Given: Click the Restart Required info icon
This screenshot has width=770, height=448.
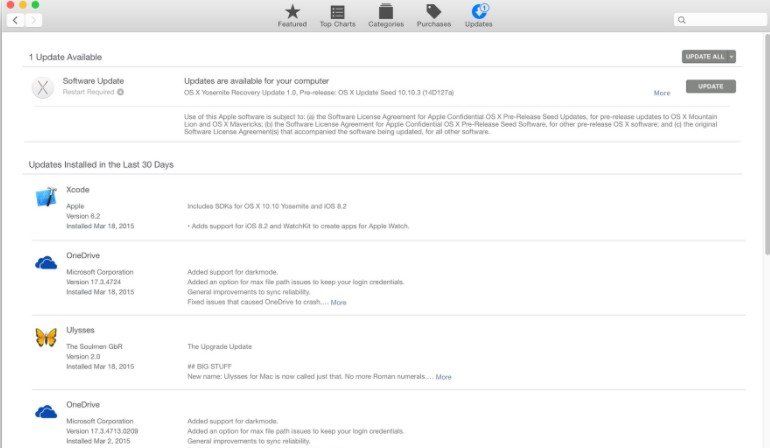Looking at the screenshot, I should [x=120, y=92].
